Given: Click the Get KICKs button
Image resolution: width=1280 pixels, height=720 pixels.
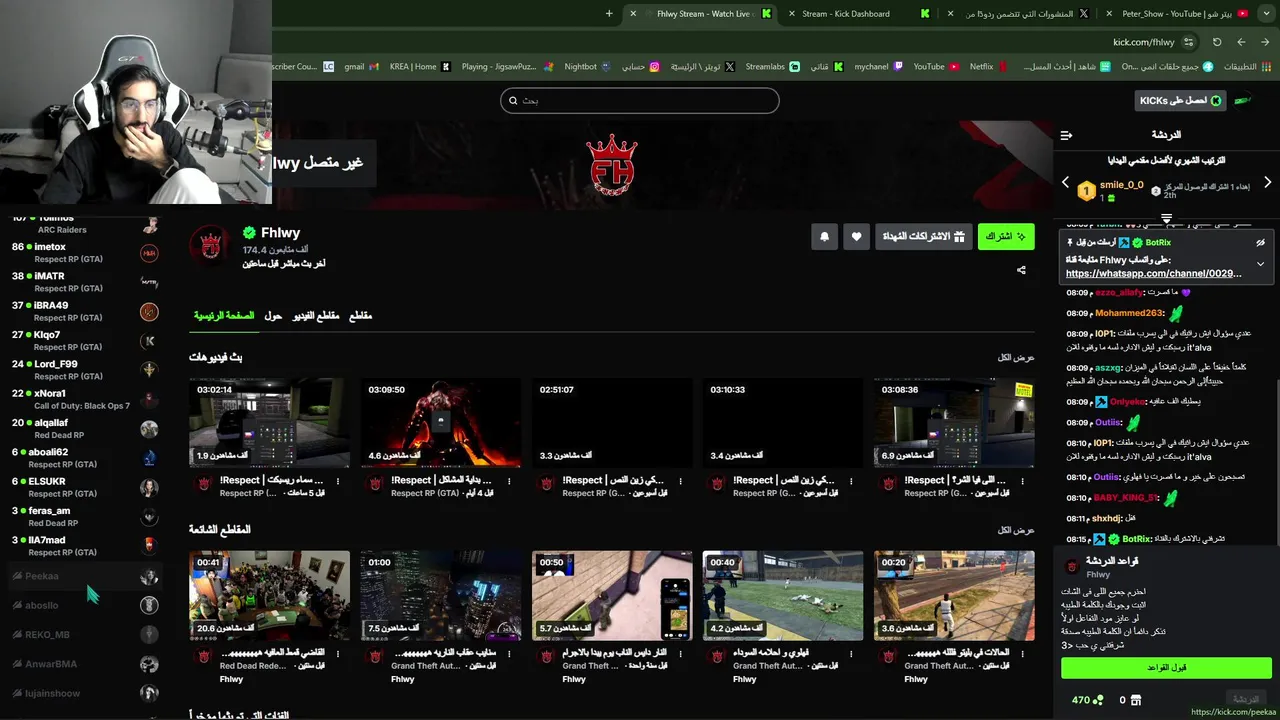Looking at the screenshot, I should (1180, 100).
